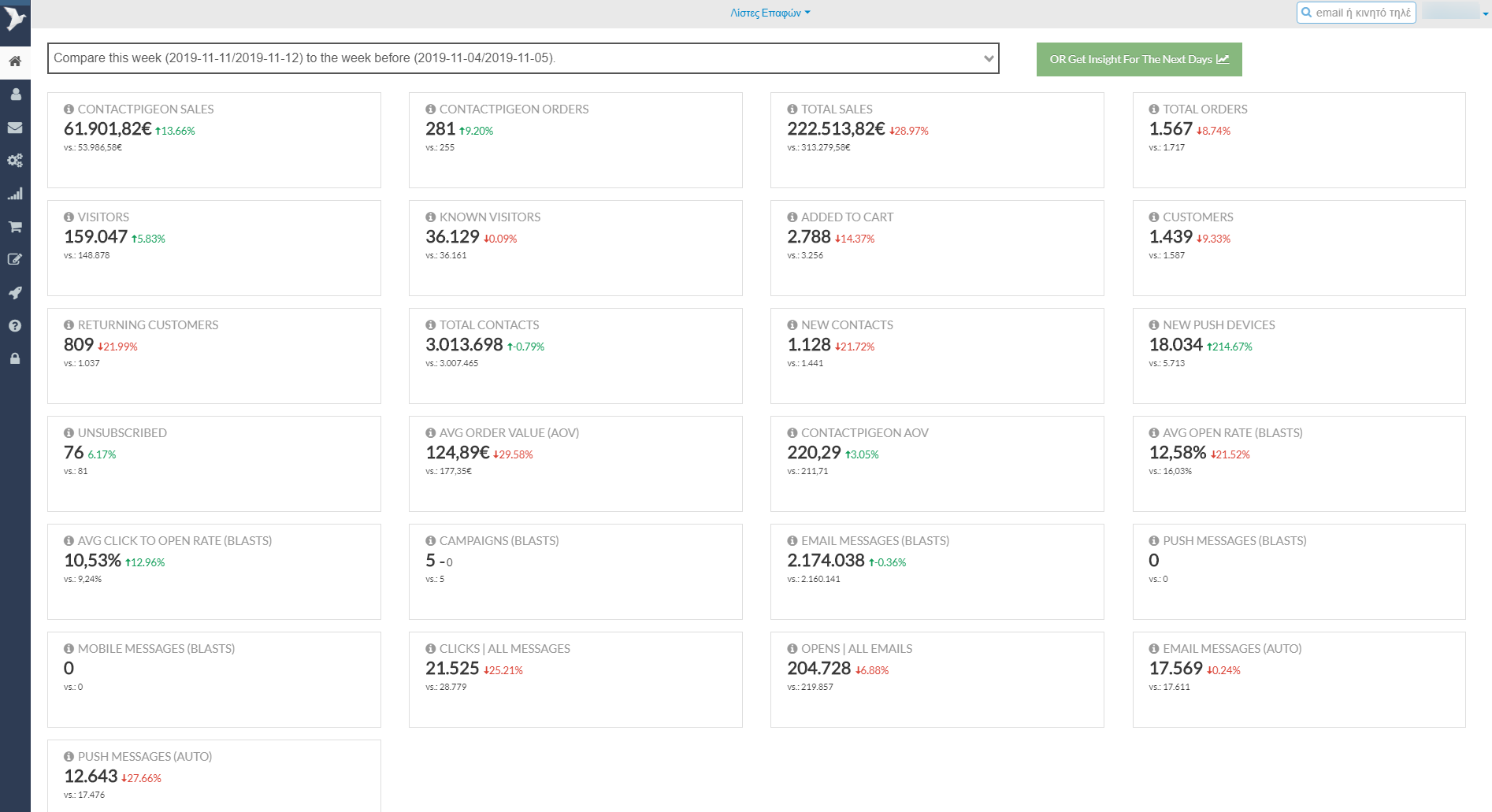
Task: Click info icon beside Total Orders
Action: [1154, 109]
